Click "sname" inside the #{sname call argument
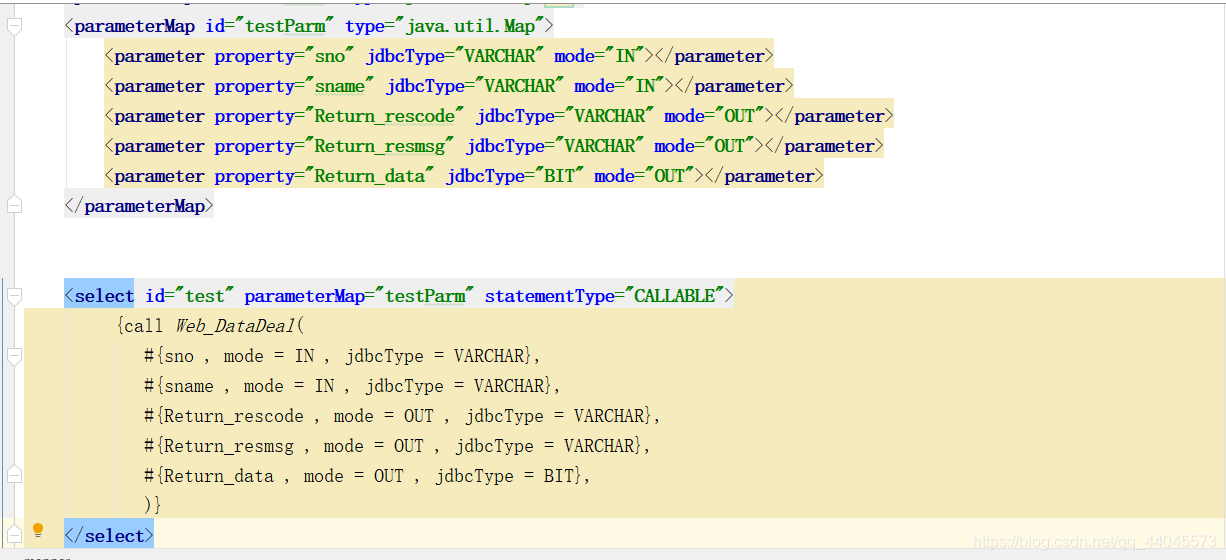The width and height of the screenshot is (1226, 560). coord(189,386)
